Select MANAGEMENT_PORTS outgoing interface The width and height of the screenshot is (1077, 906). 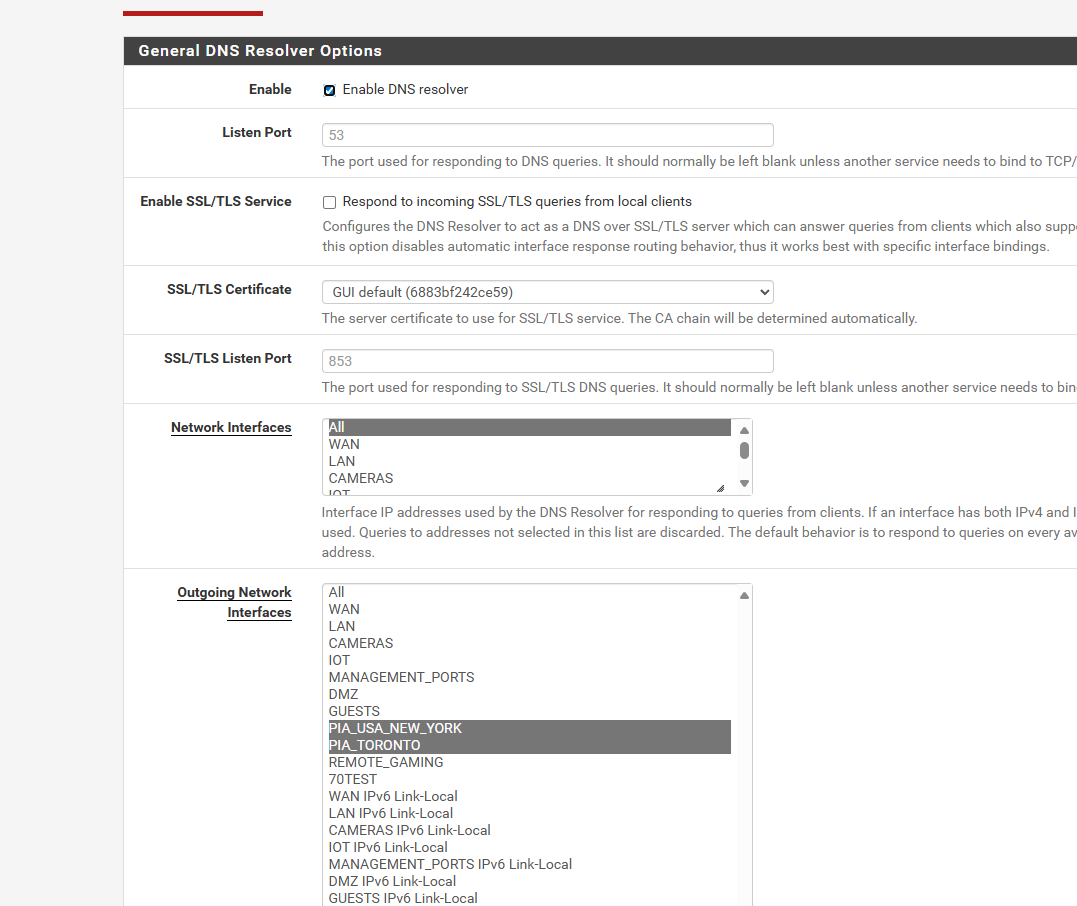tap(530, 677)
